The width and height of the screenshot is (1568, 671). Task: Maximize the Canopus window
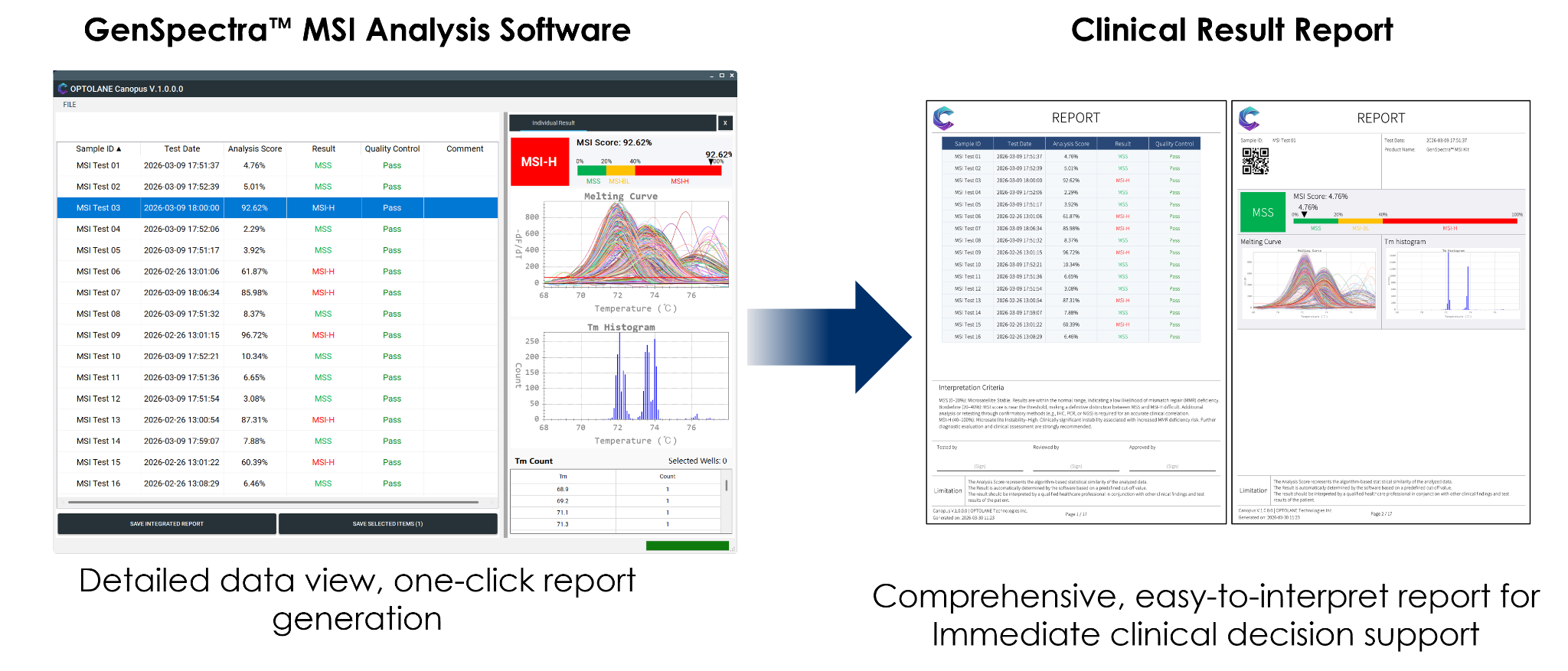[x=721, y=76]
